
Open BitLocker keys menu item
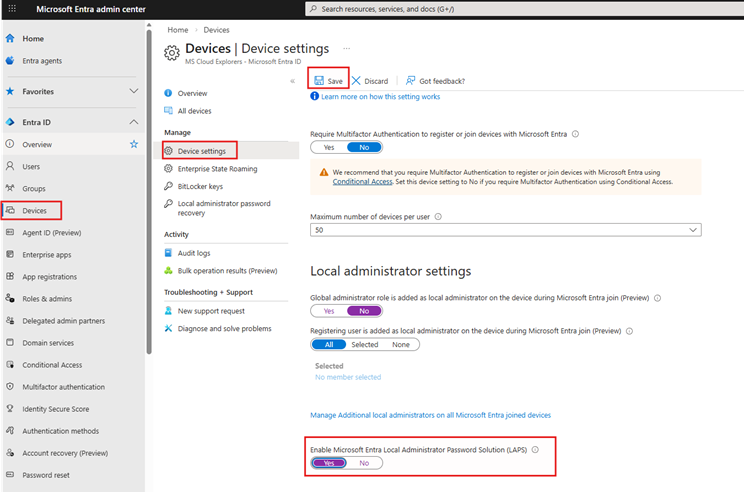pyautogui.click(x=200, y=186)
